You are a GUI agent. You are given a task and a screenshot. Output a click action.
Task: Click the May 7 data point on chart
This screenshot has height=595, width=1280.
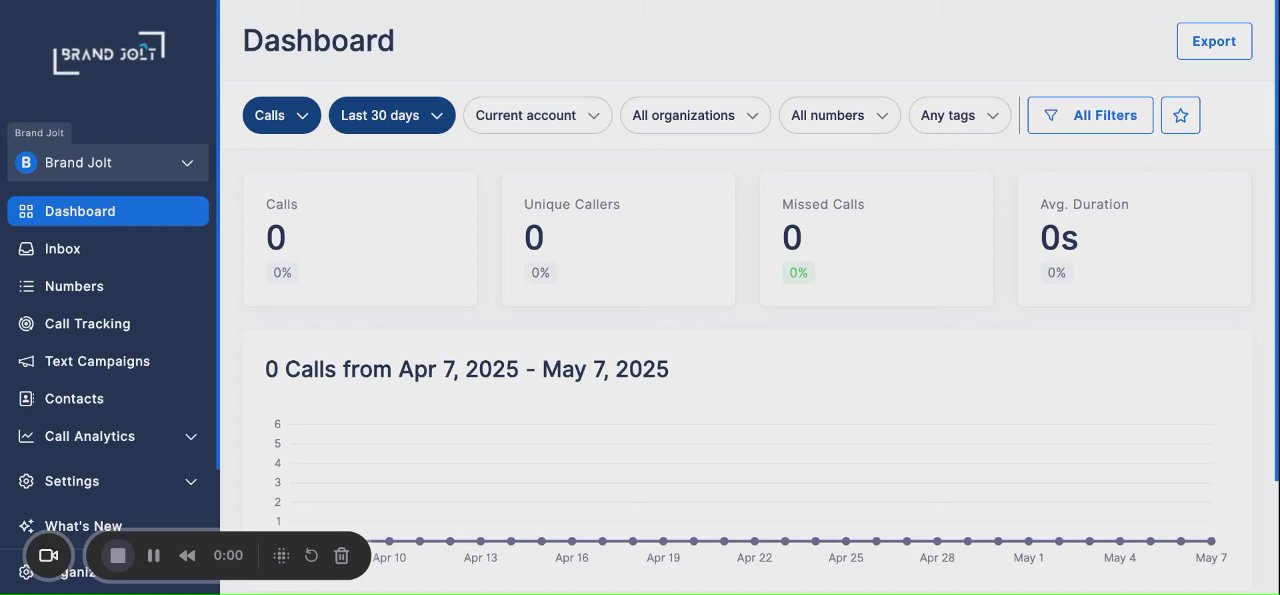point(1211,541)
